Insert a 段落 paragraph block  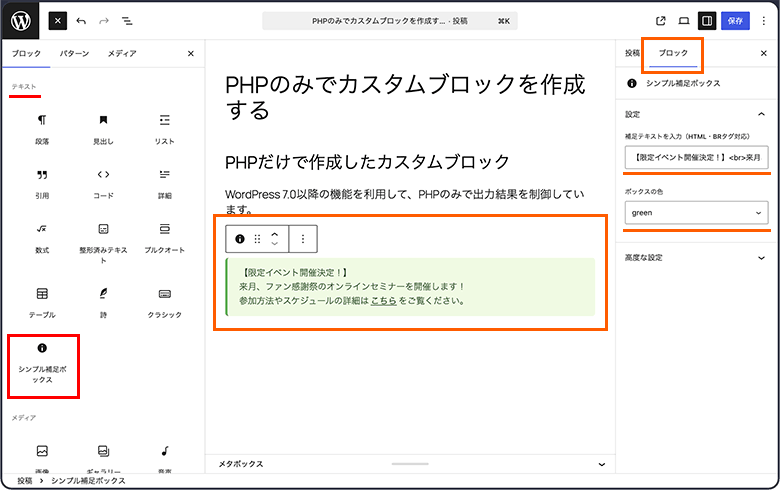[42, 129]
